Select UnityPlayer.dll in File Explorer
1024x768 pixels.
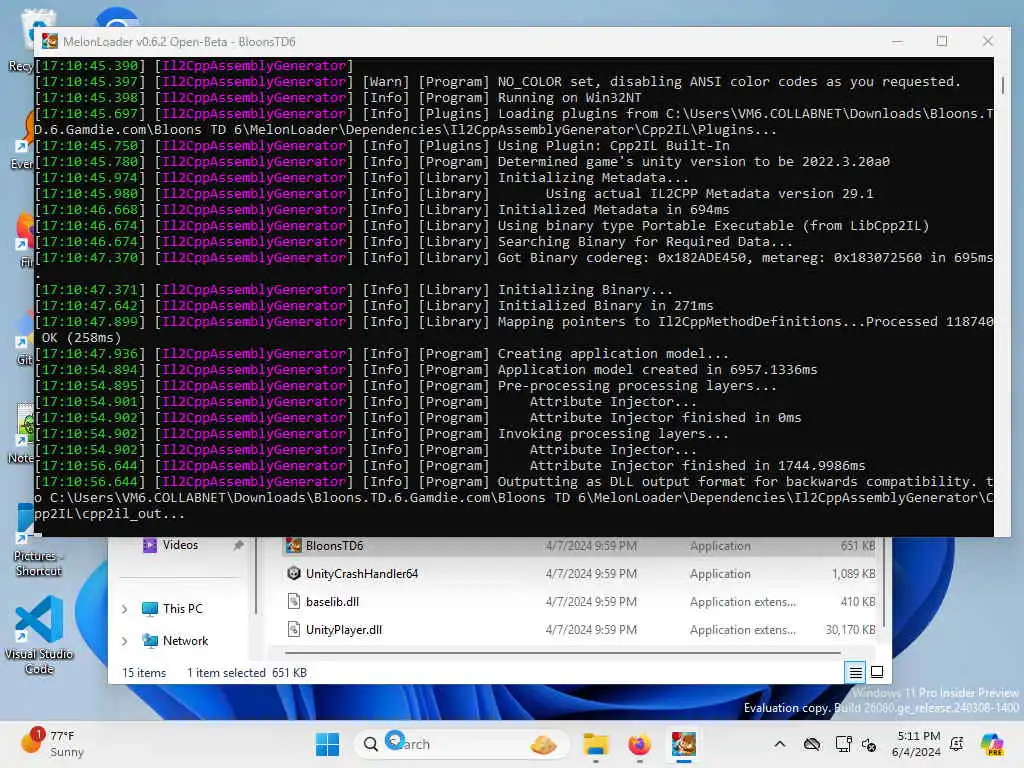point(581,630)
